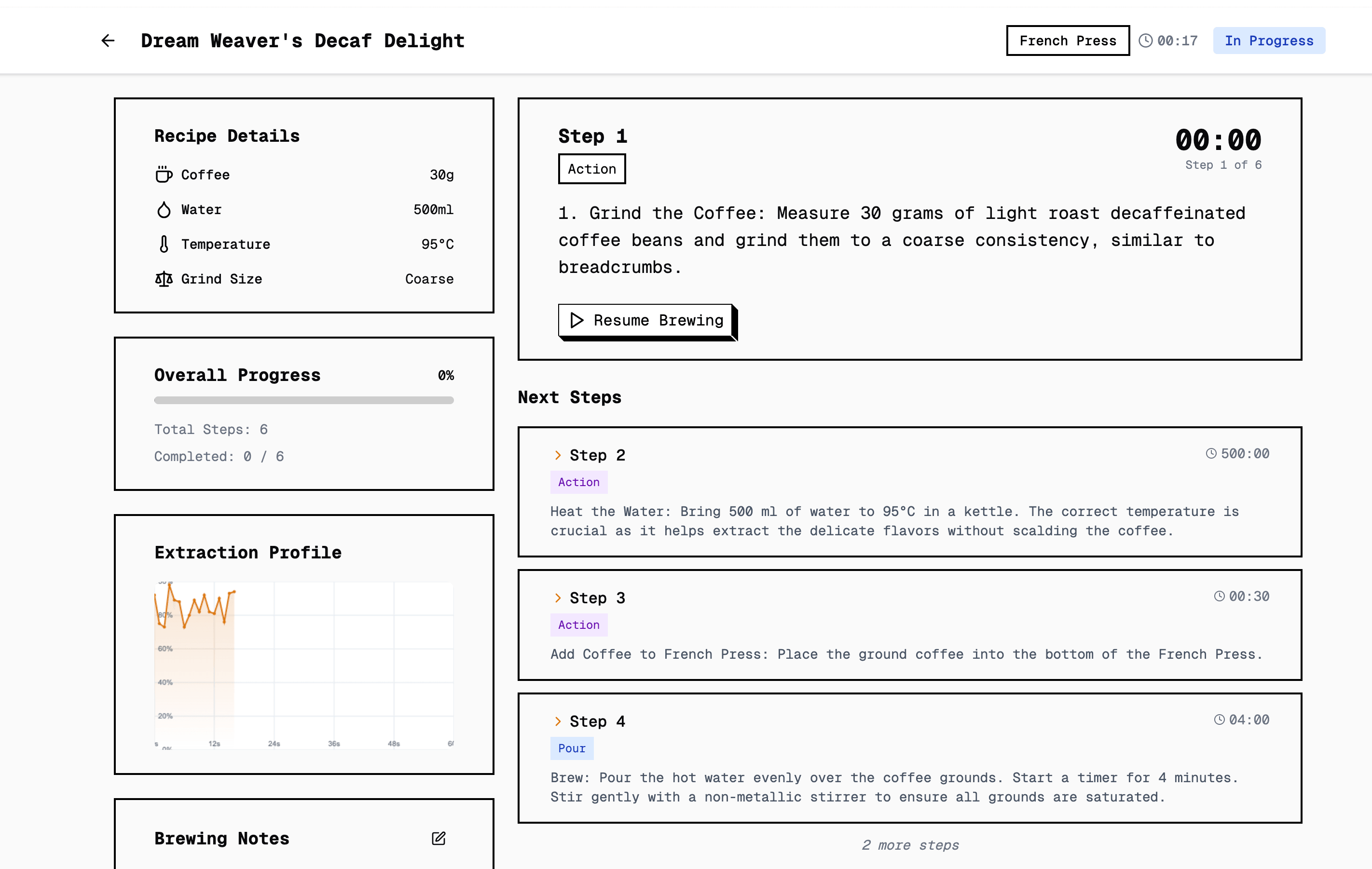Expand Step 2 with its orange chevron

[558, 455]
